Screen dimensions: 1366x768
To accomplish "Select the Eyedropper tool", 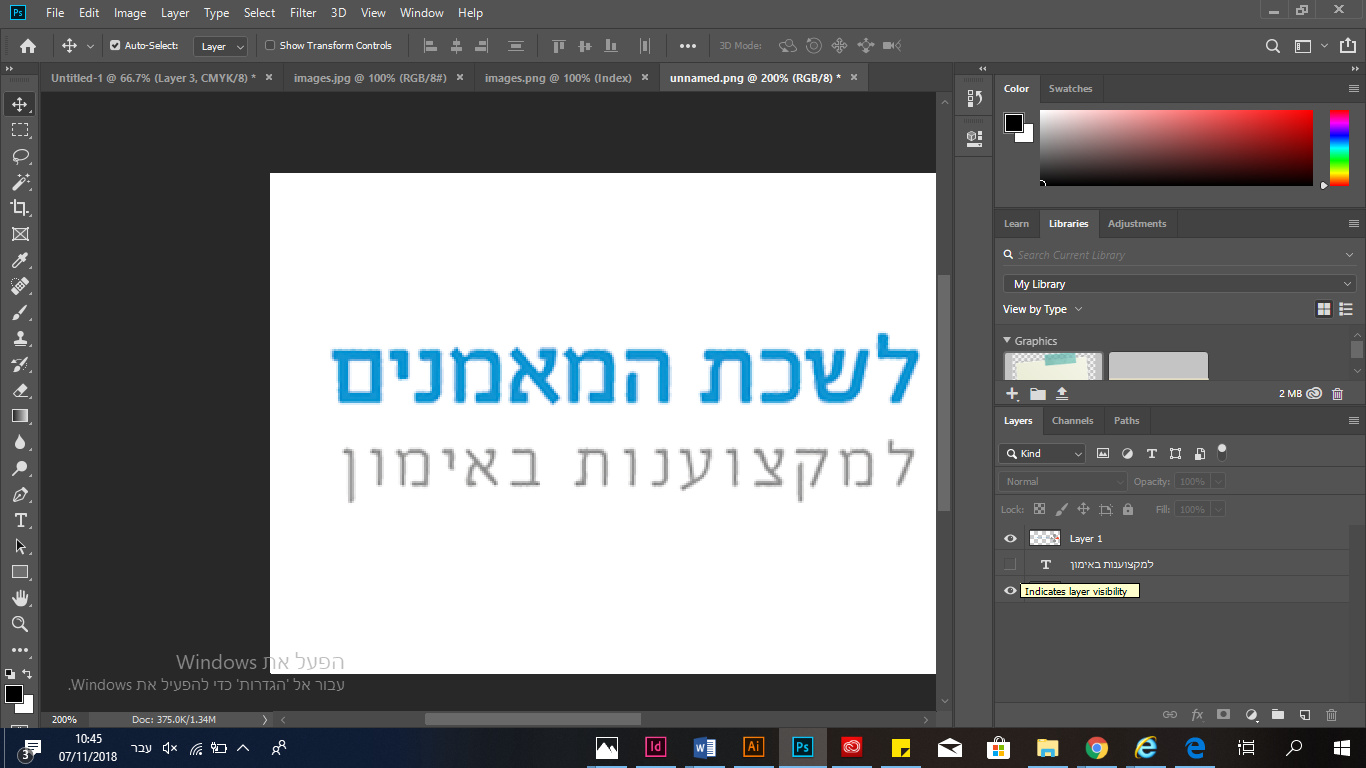I will tap(20, 260).
